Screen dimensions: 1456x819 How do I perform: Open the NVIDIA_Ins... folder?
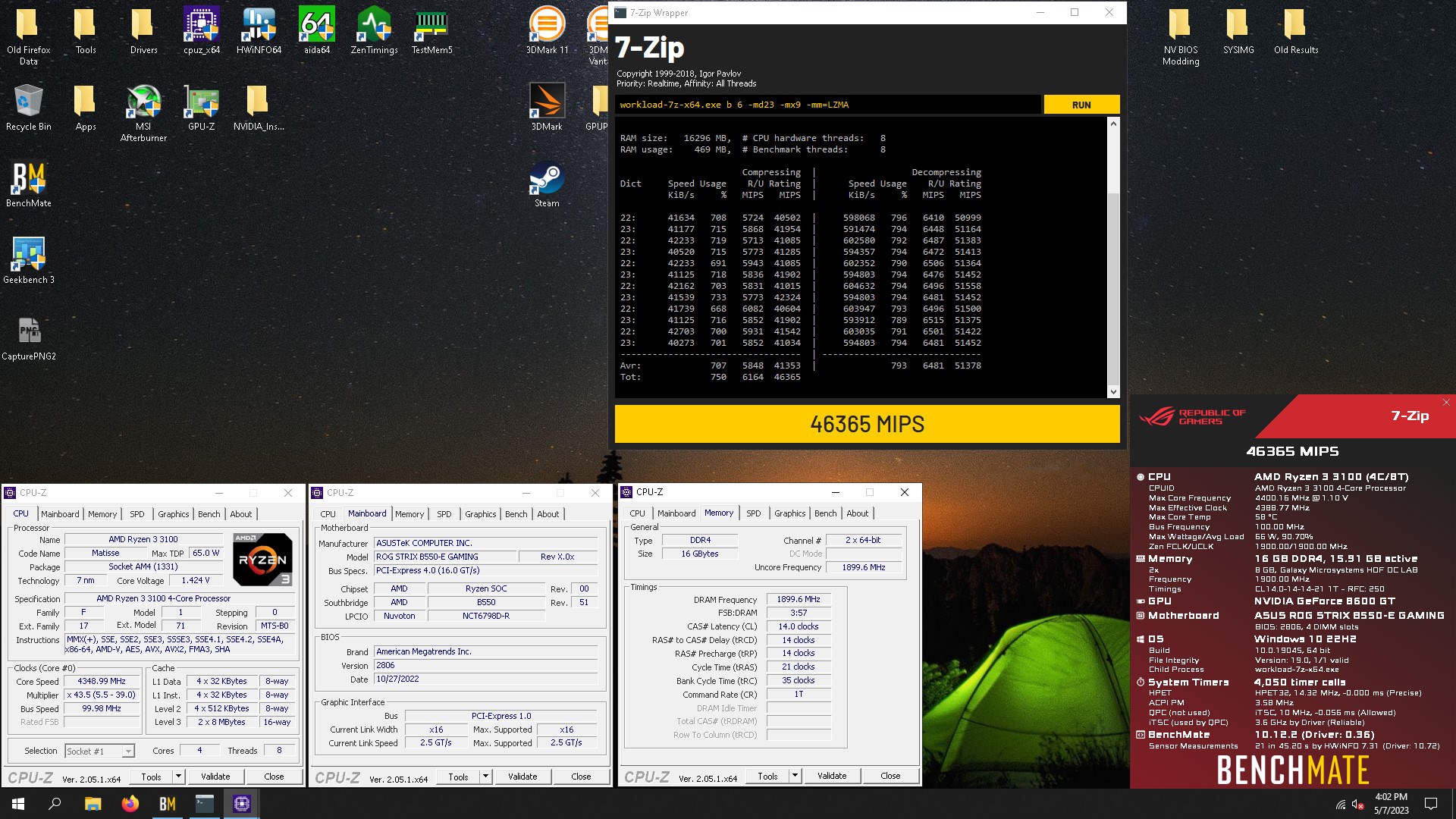(259, 107)
